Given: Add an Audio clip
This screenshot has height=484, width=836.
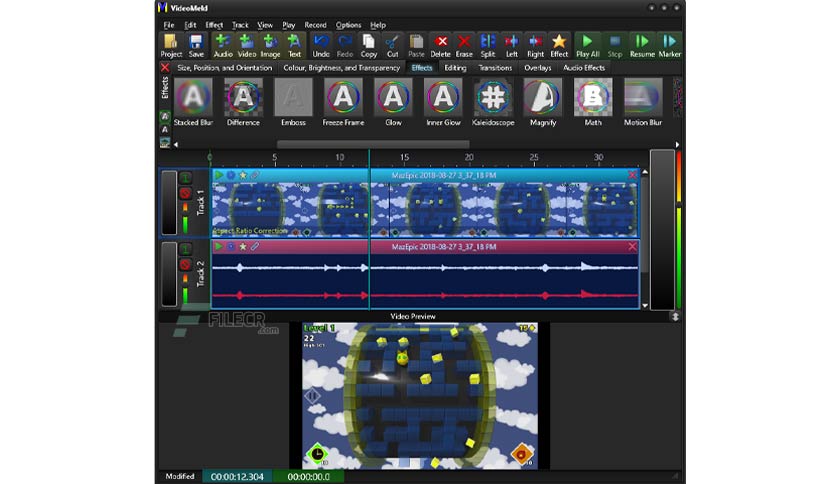Looking at the screenshot, I should click(222, 45).
